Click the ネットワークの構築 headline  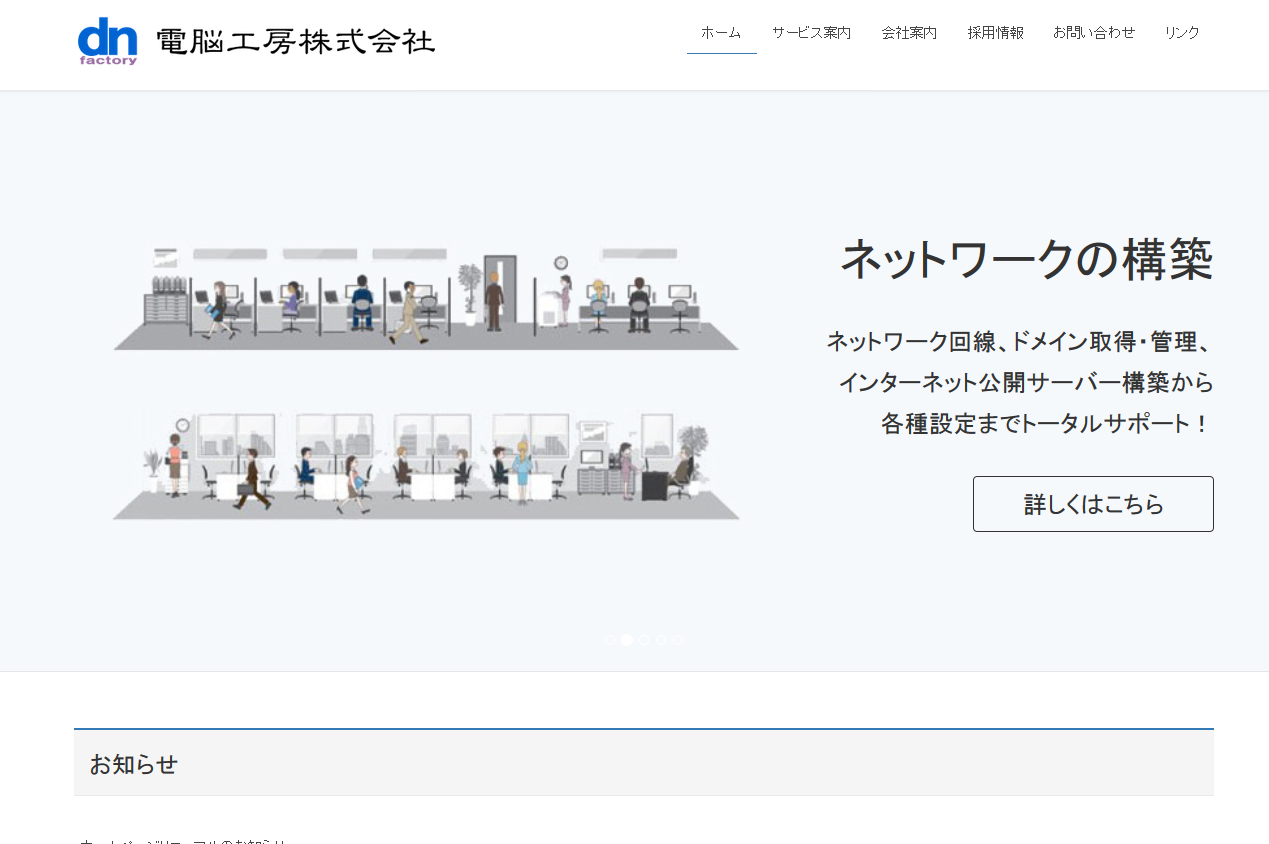(1027, 259)
